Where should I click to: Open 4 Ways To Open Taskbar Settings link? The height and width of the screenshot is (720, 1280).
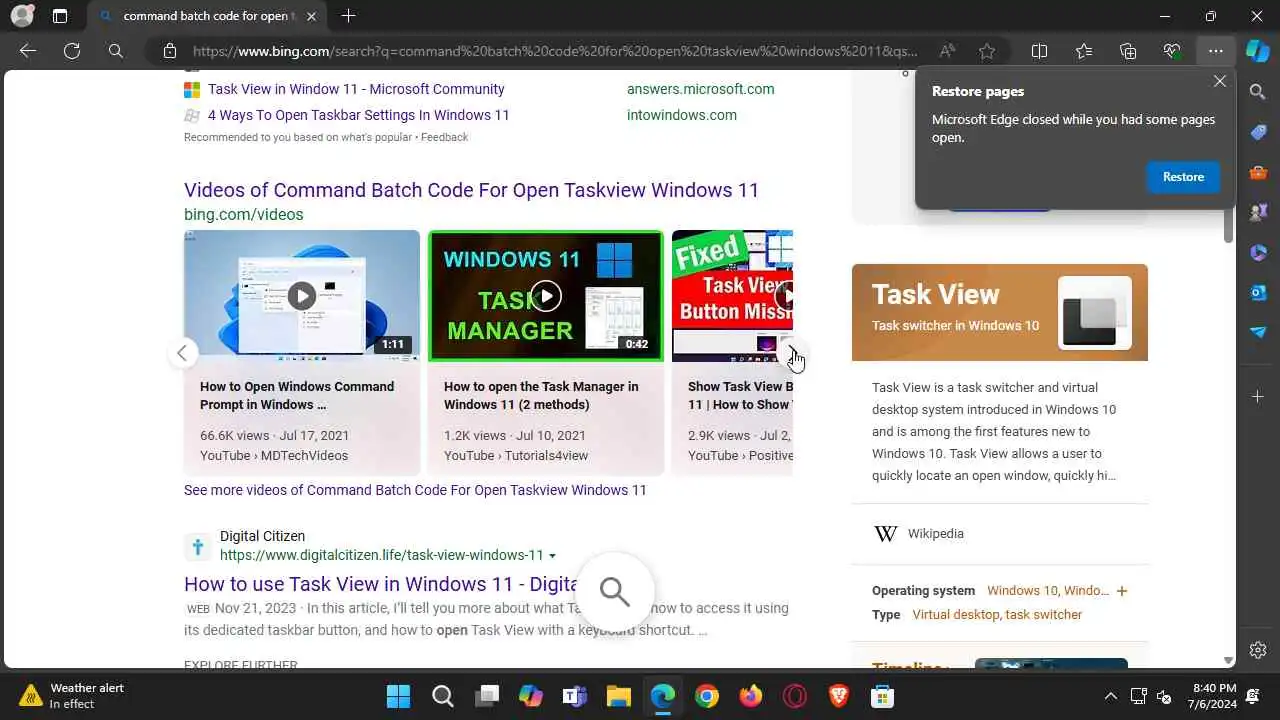(359, 115)
